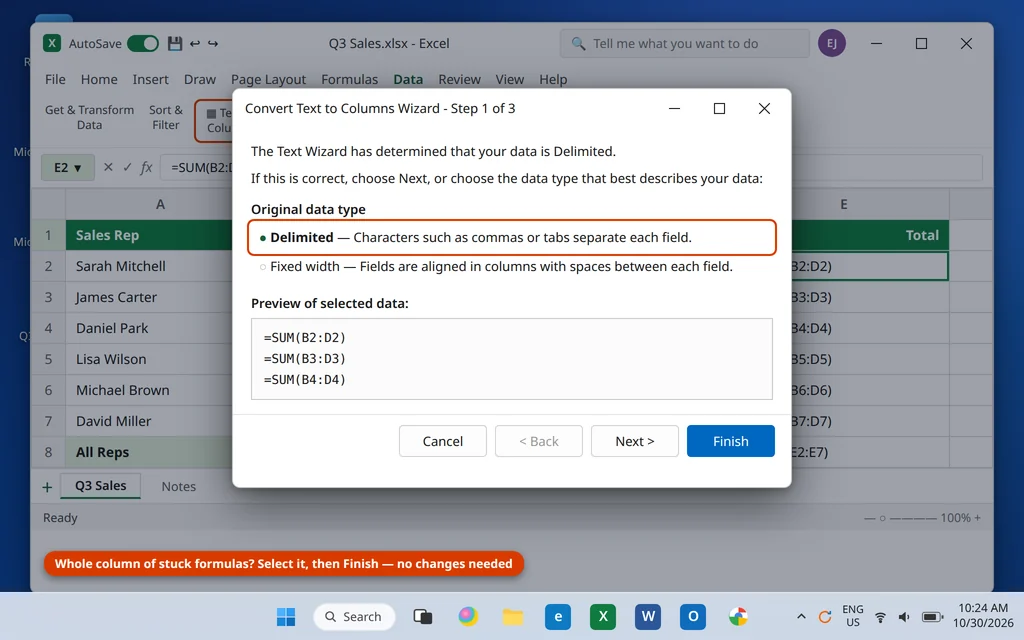The height and width of the screenshot is (640, 1024).
Task: Switch to the Home ribbon tab
Action: coord(99,79)
